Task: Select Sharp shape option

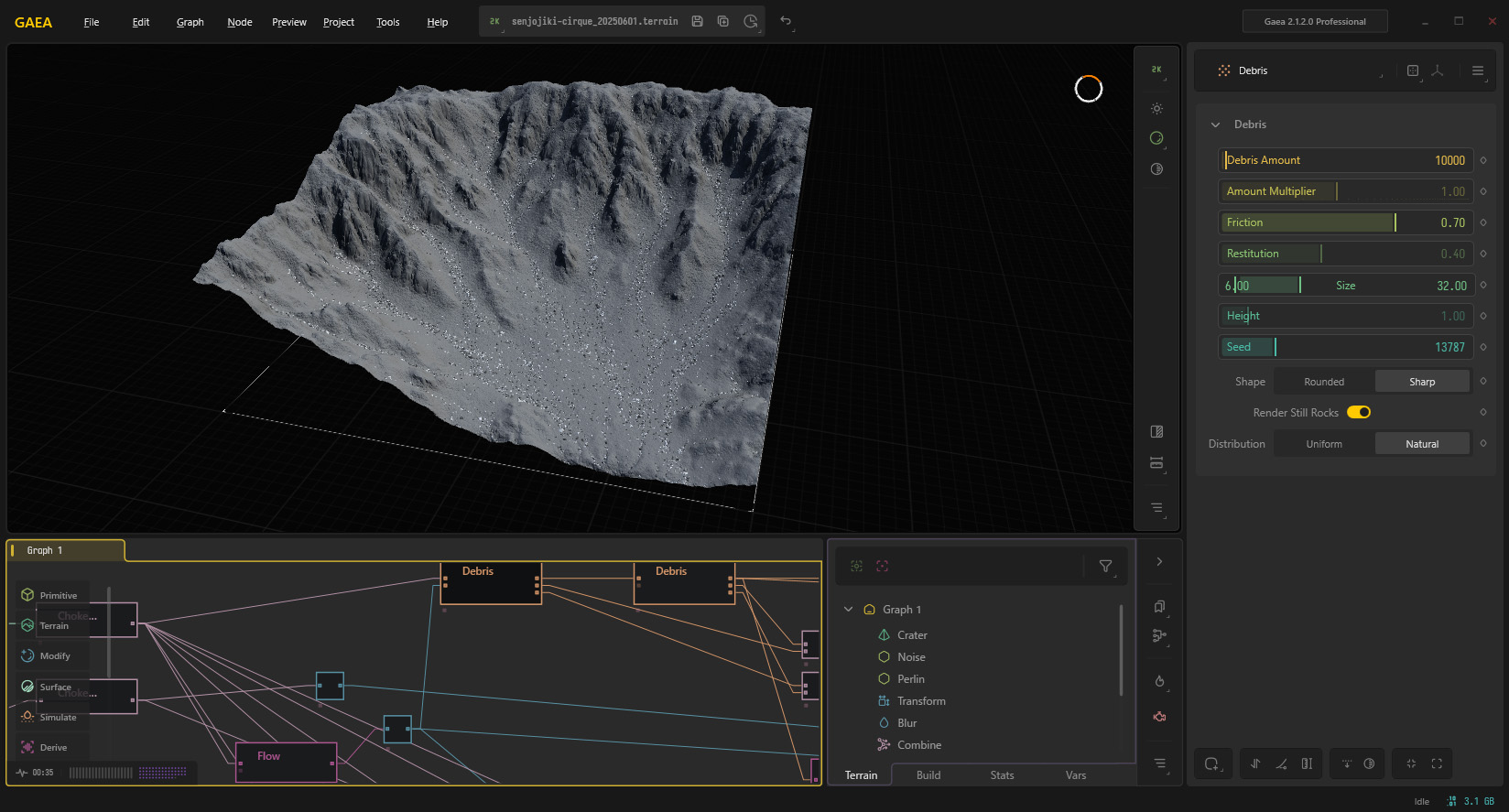Action: pyautogui.click(x=1422, y=382)
